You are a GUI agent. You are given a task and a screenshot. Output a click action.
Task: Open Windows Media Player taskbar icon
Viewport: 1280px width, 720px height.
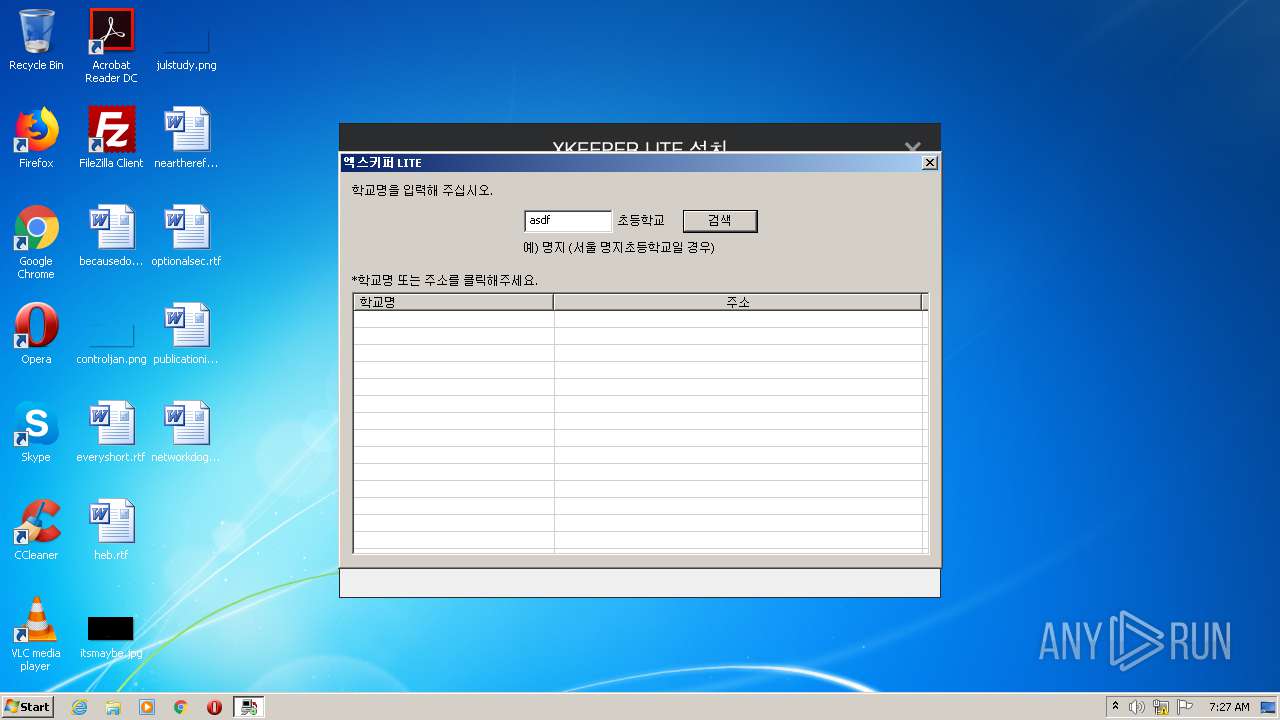coord(147,707)
